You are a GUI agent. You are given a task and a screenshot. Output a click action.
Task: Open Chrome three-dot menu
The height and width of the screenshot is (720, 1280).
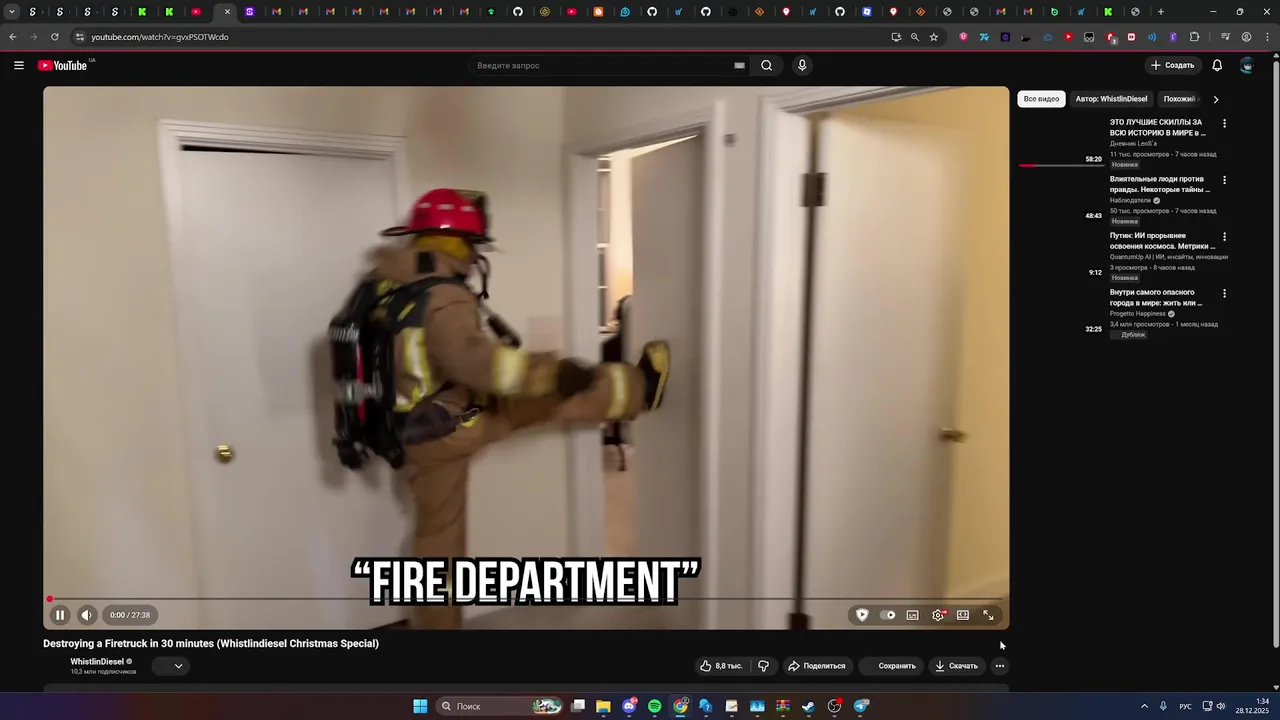point(1266,37)
